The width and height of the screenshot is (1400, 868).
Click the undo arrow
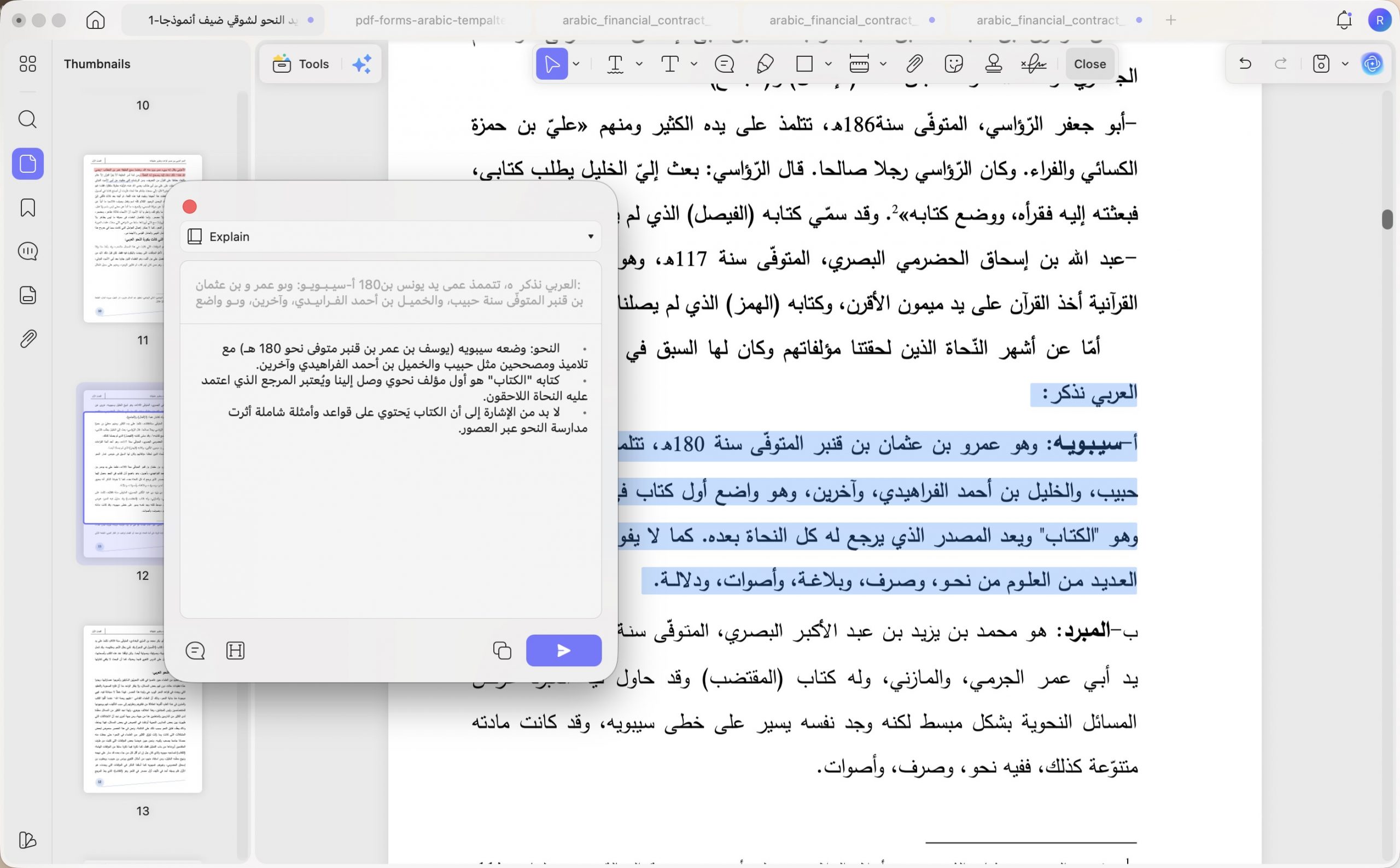[1245, 64]
